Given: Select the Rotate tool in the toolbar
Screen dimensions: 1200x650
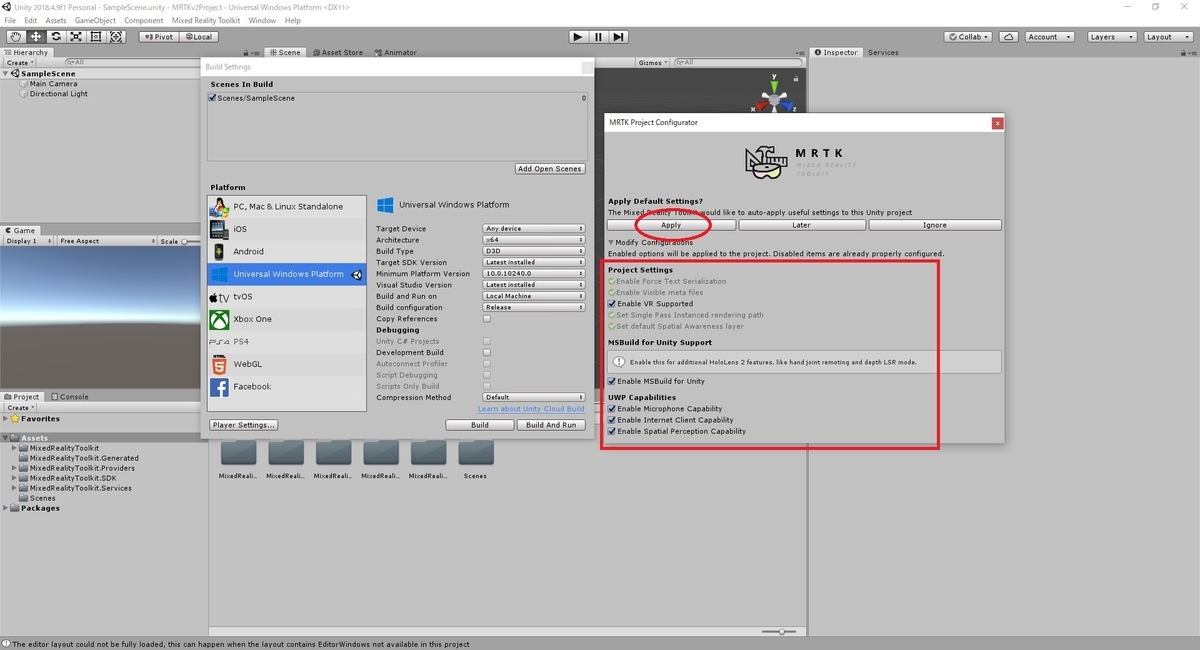Looking at the screenshot, I should 55,37.
